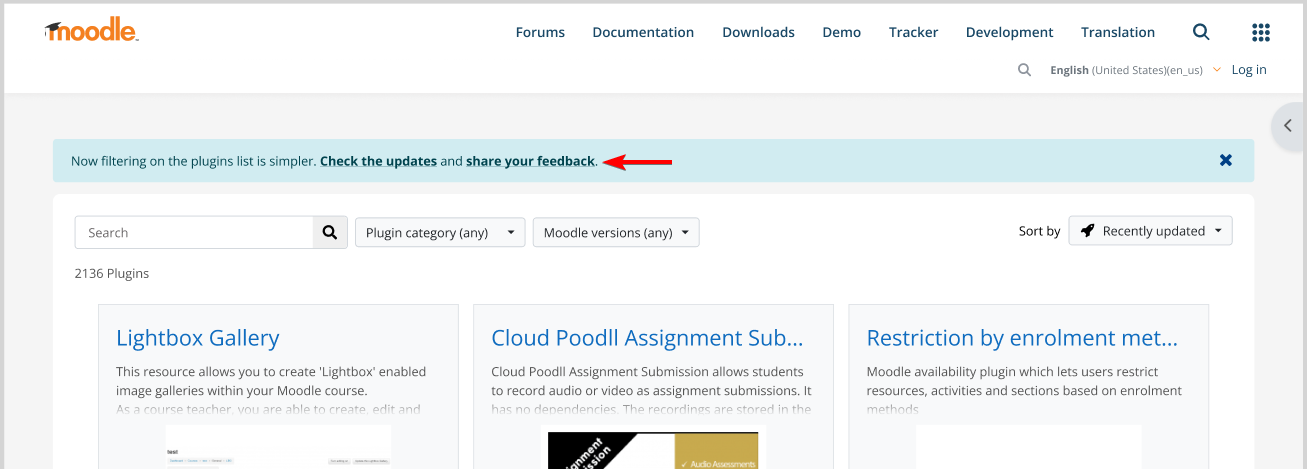This screenshot has width=1307, height=469.
Task: Click the small gray search icon near language selector
Action: (x=1024, y=70)
